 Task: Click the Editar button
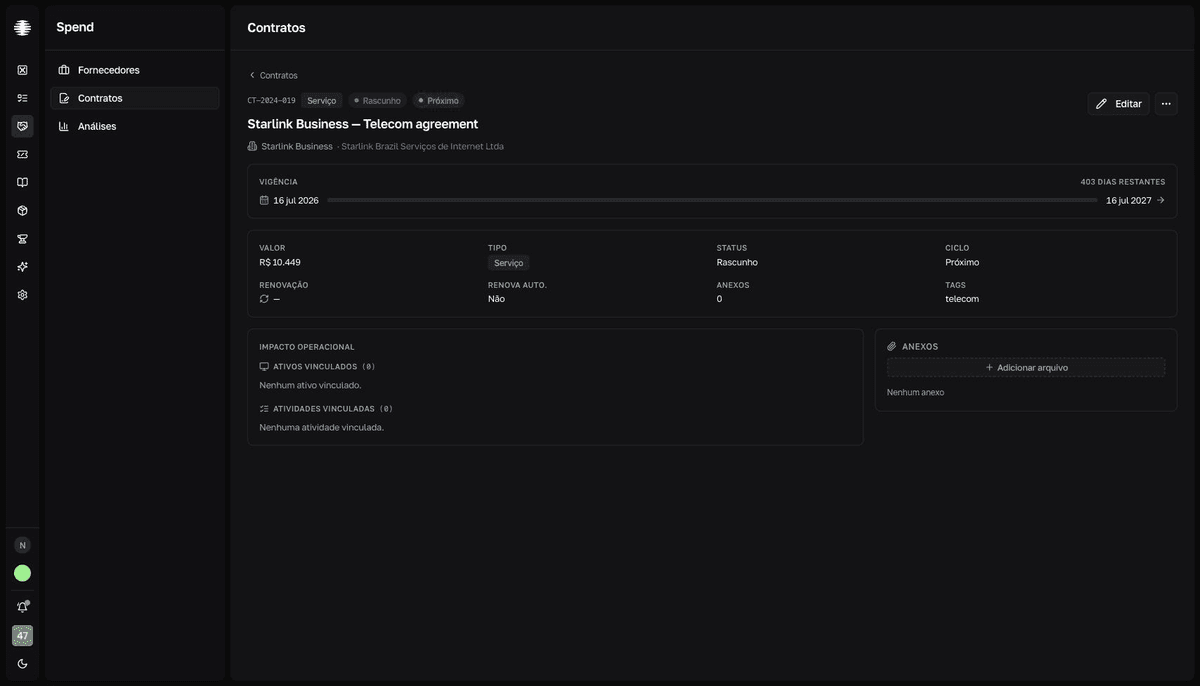pos(1118,104)
